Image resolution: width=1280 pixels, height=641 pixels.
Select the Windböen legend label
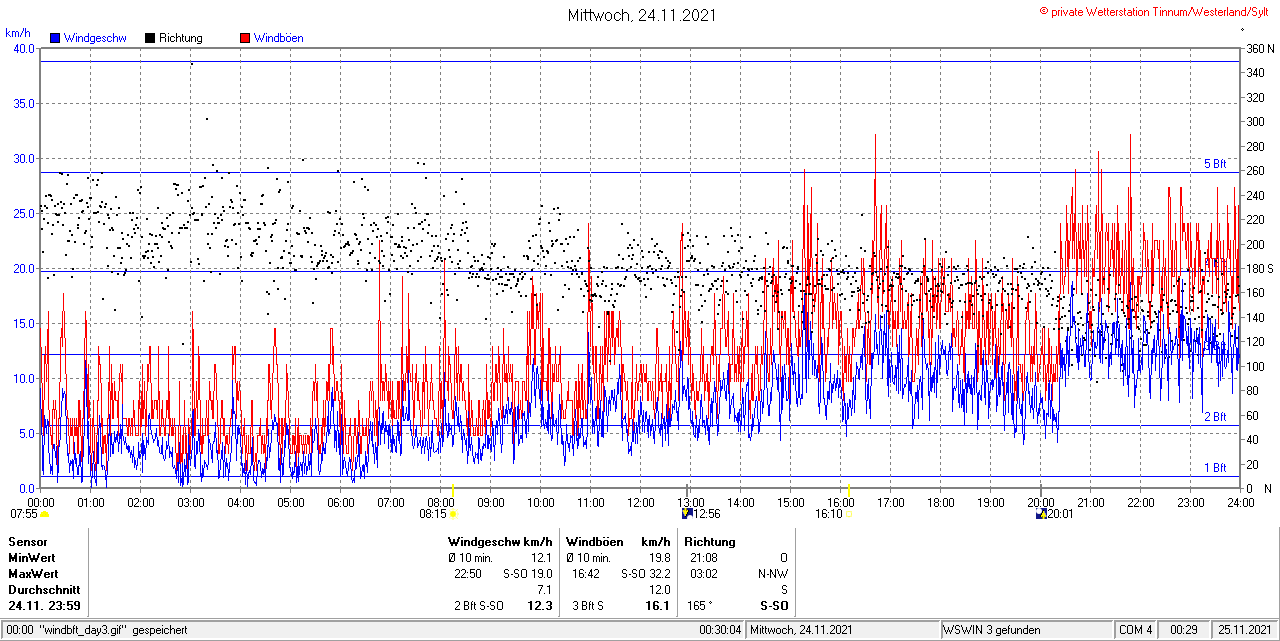click(x=278, y=38)
